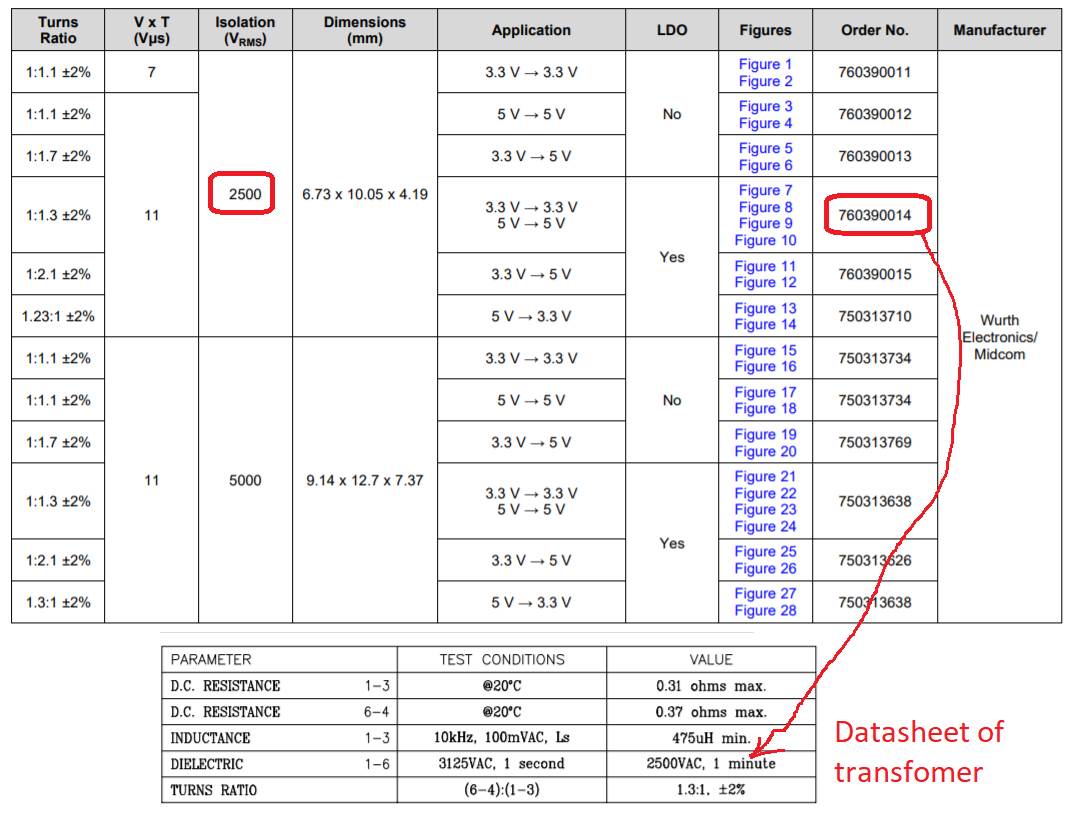1069x824 pixels.
Task: Select order number 750313710
Action: (x=875, y=317)
